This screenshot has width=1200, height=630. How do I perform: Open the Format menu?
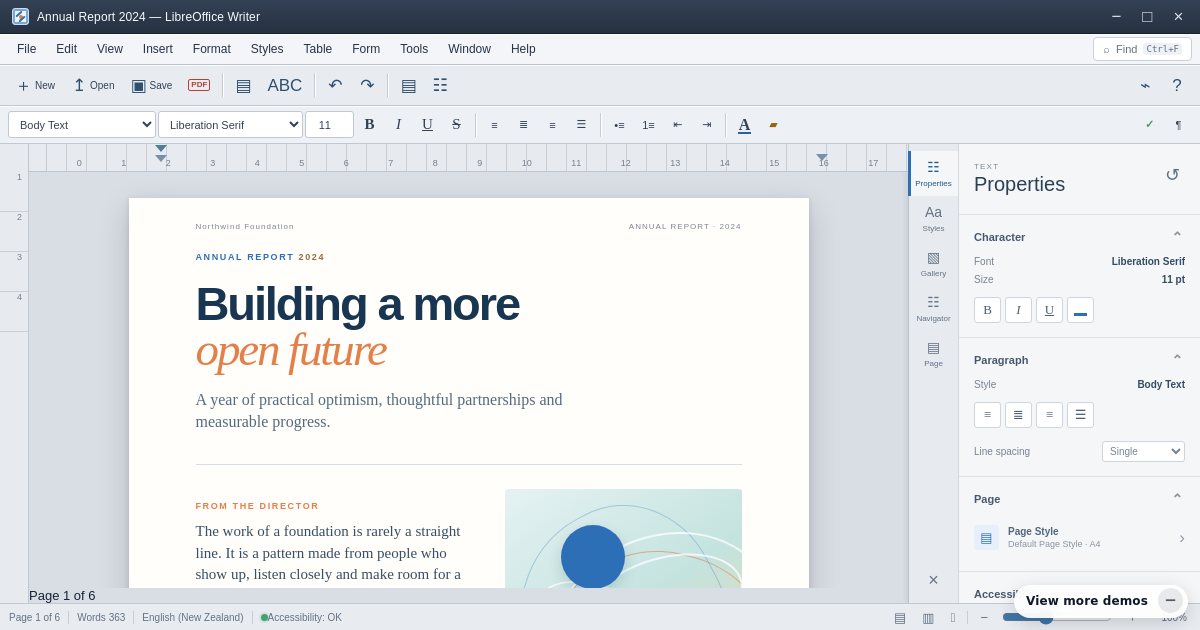click(212, 49)
